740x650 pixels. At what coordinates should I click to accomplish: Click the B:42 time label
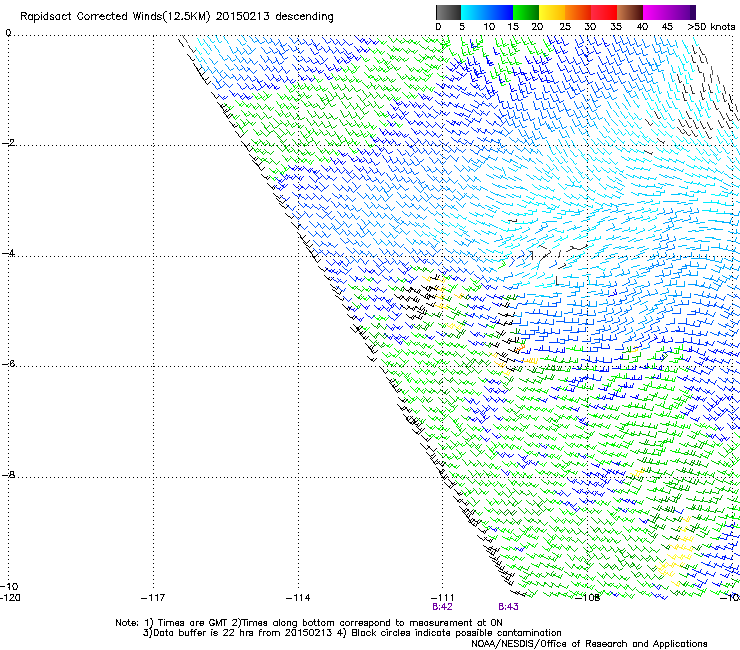click(x=442, y=607)
